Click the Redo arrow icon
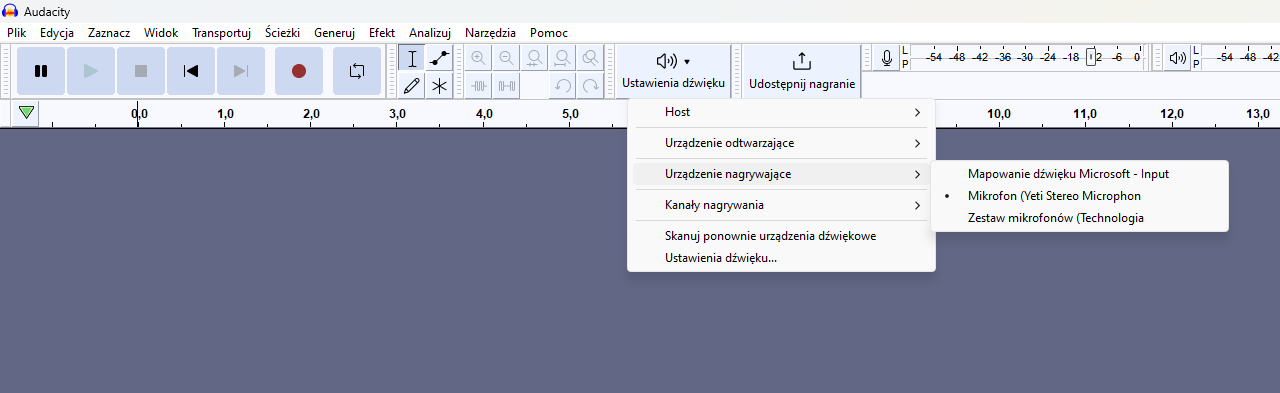This screenshot has height=393, width=1280. 591,86
